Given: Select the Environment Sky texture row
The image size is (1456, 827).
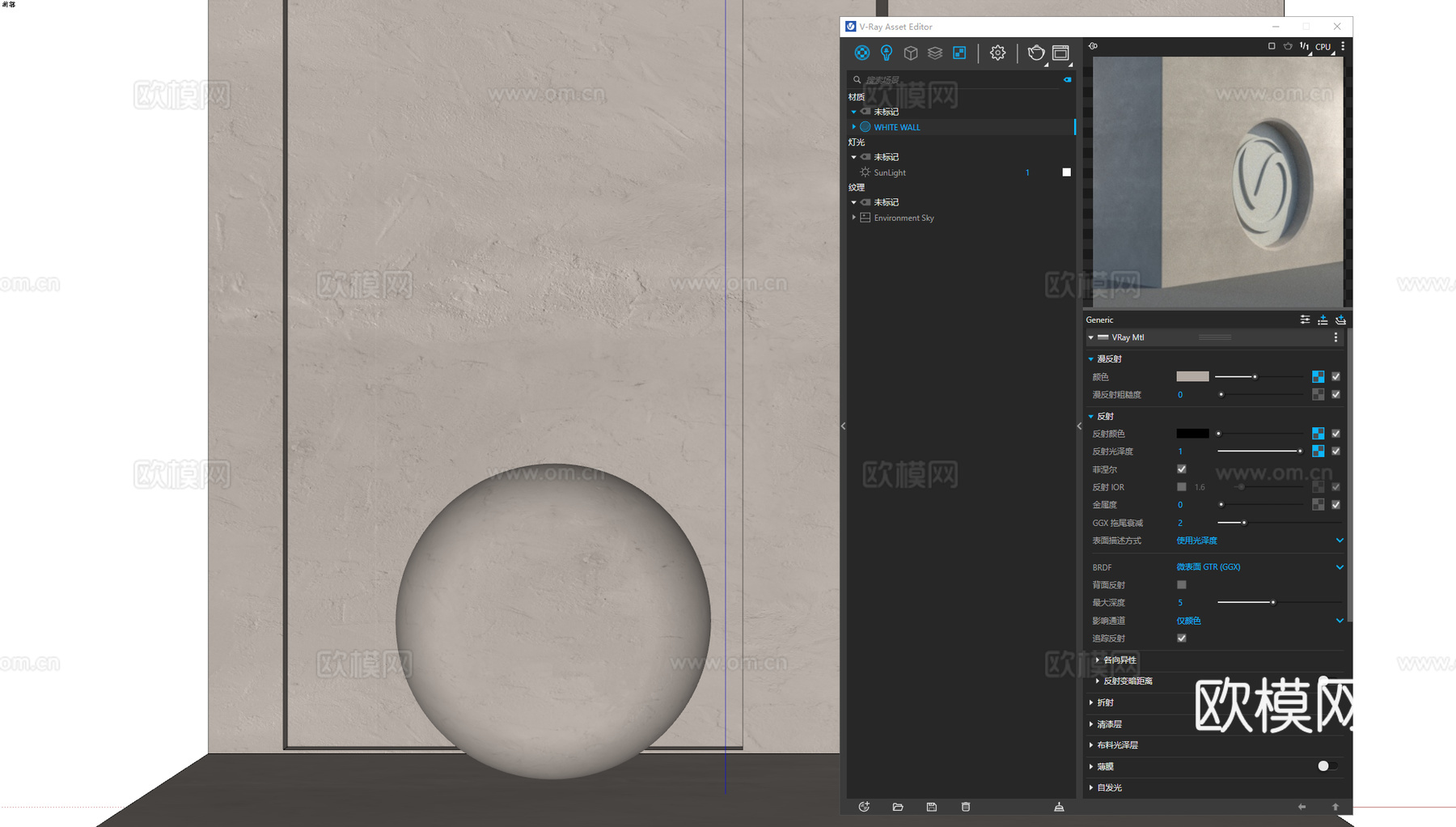Looking at the screenshot, I should point(961,218).
